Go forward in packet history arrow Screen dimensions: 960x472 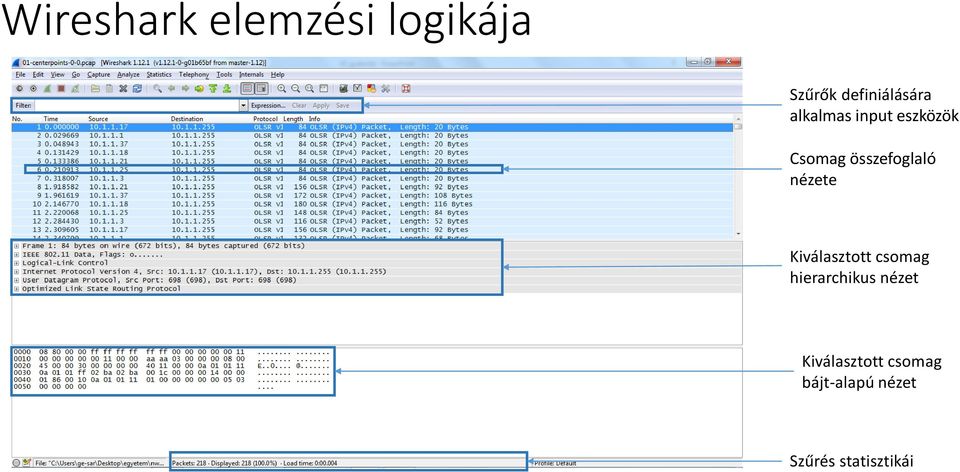pos(185,89)
